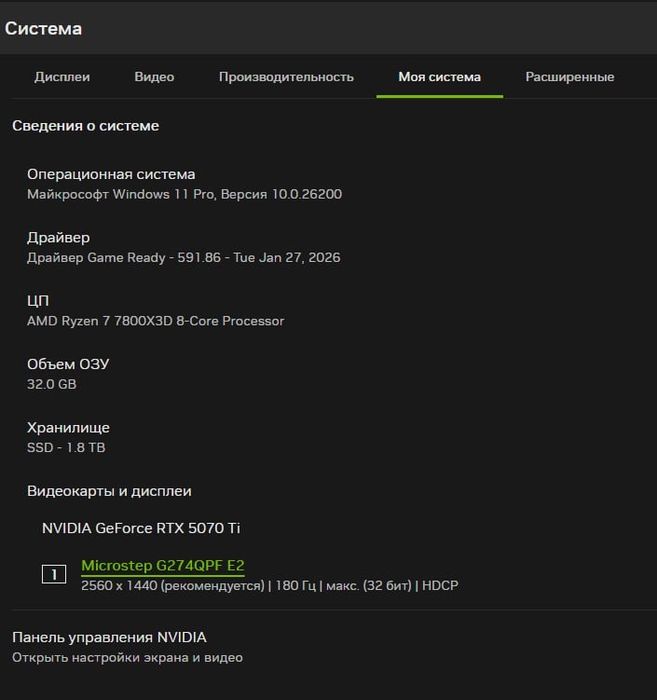Click the Объем ОЗУ label
The height and width of the screenshot is (700, 657).
coord(68,364)
